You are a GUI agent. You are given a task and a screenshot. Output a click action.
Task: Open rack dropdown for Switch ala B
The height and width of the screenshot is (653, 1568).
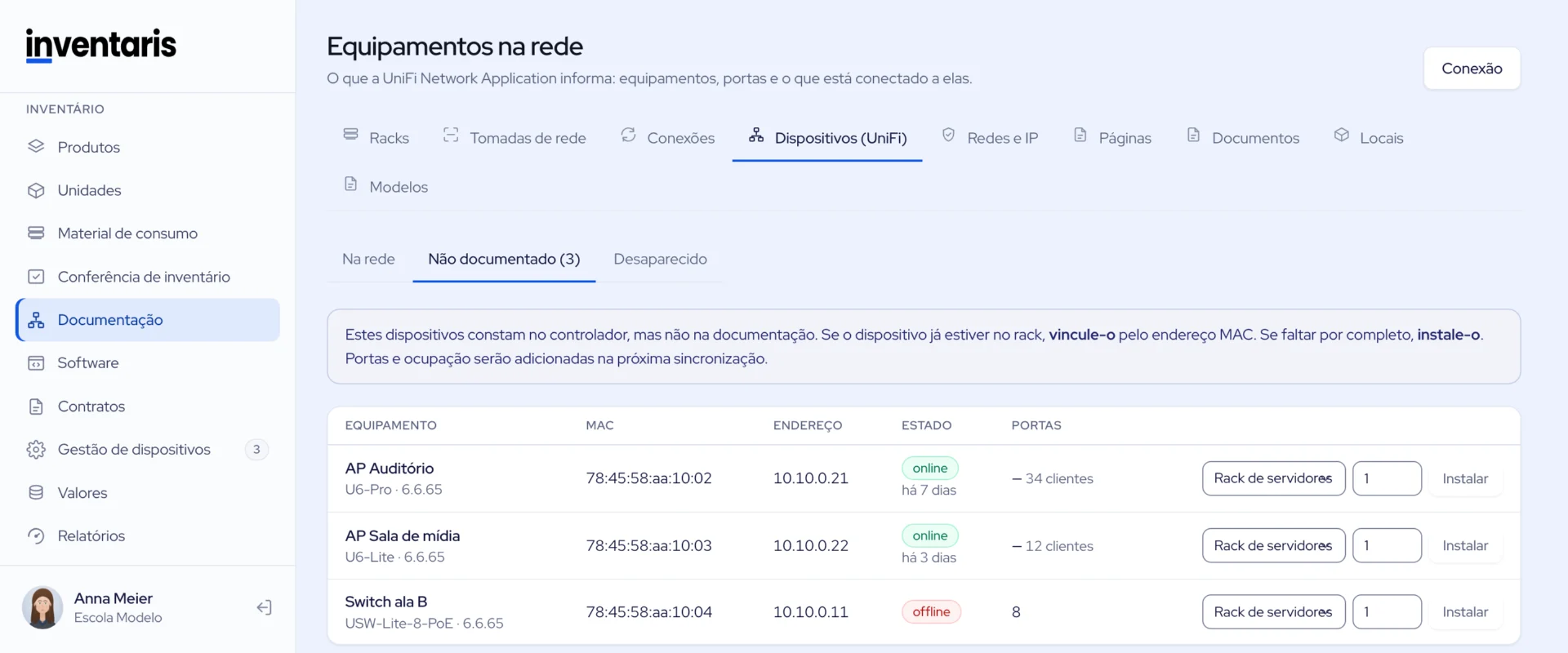1274,612
